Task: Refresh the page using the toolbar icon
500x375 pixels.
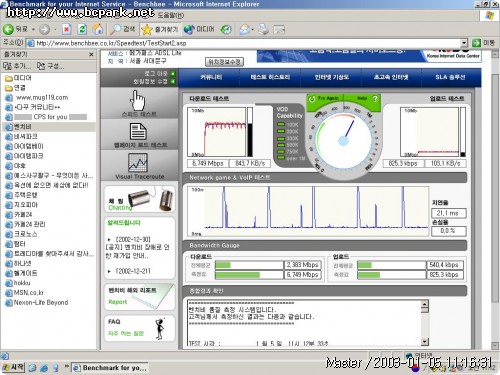Action: click(82, 30)
